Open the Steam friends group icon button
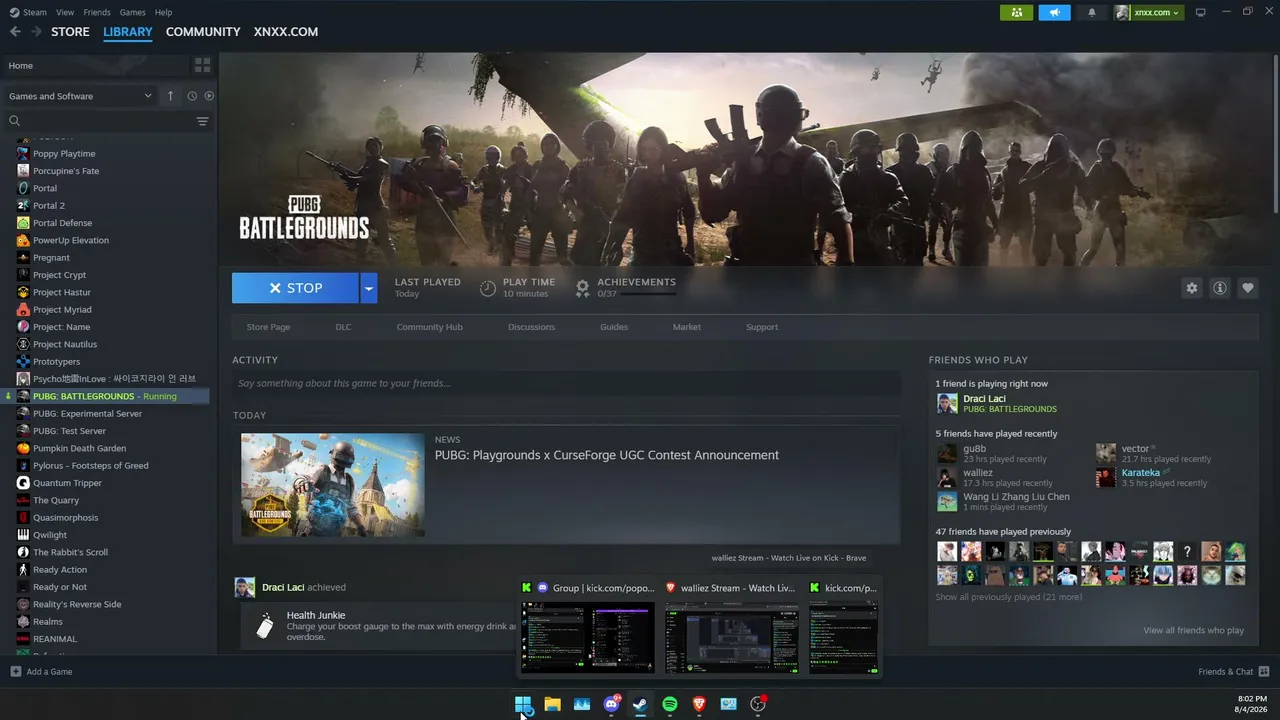The height and width of the screenshot is (720, 1280). pos(1017,12)
